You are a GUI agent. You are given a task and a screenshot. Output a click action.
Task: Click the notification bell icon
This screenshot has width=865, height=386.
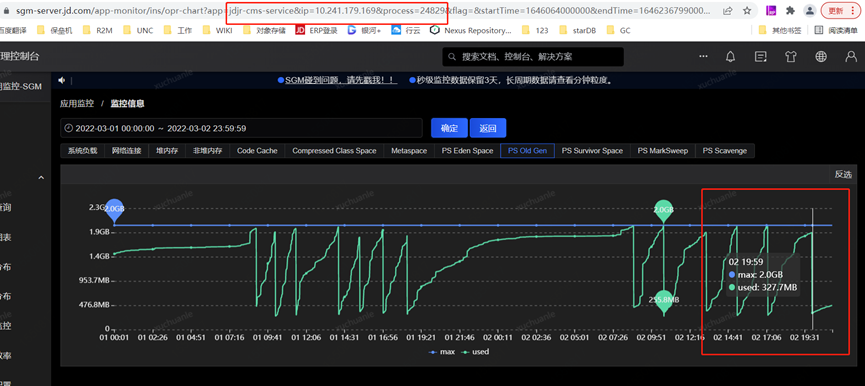coord(730,56)
